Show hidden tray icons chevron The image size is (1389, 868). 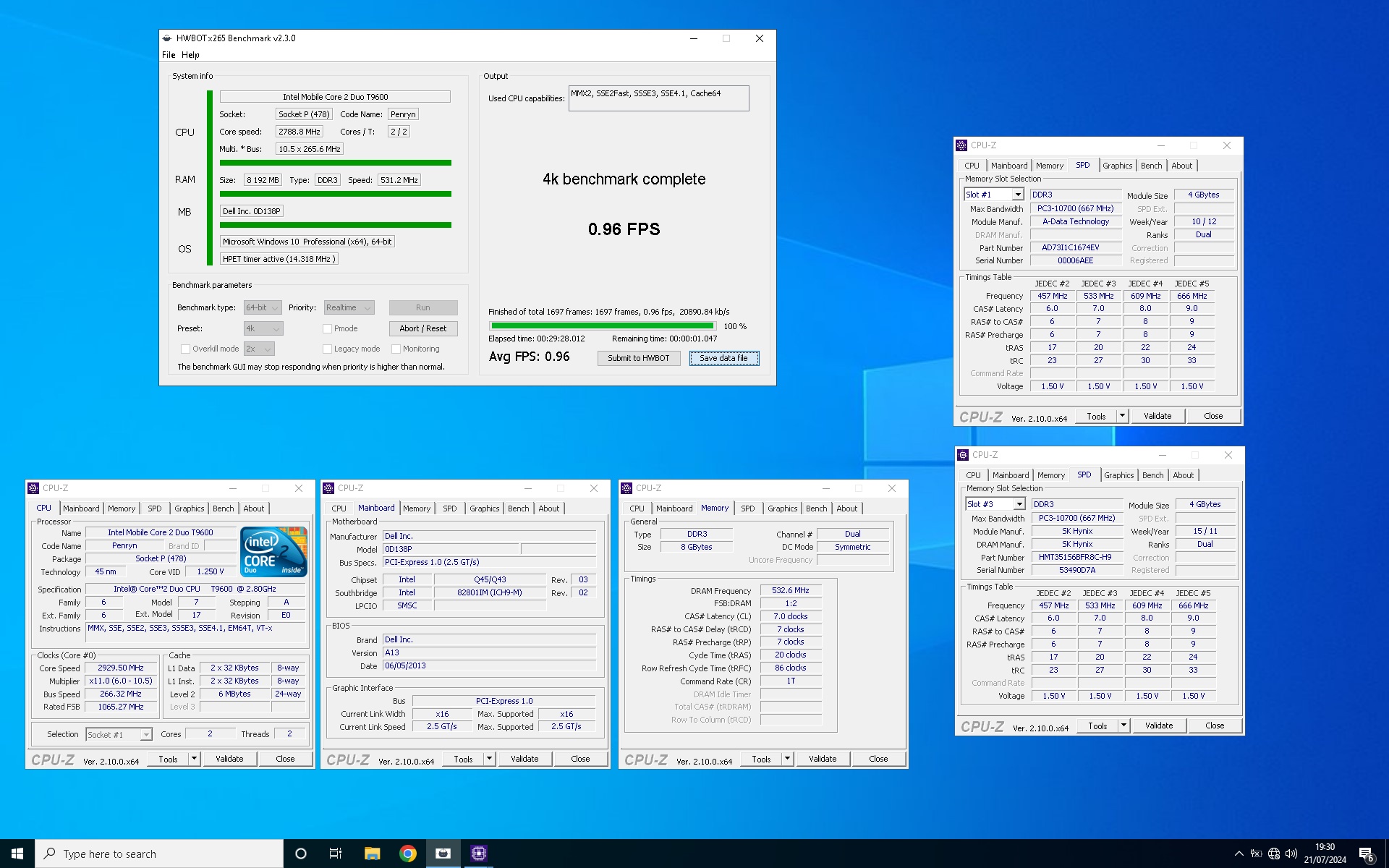(x=1239, y=854)
